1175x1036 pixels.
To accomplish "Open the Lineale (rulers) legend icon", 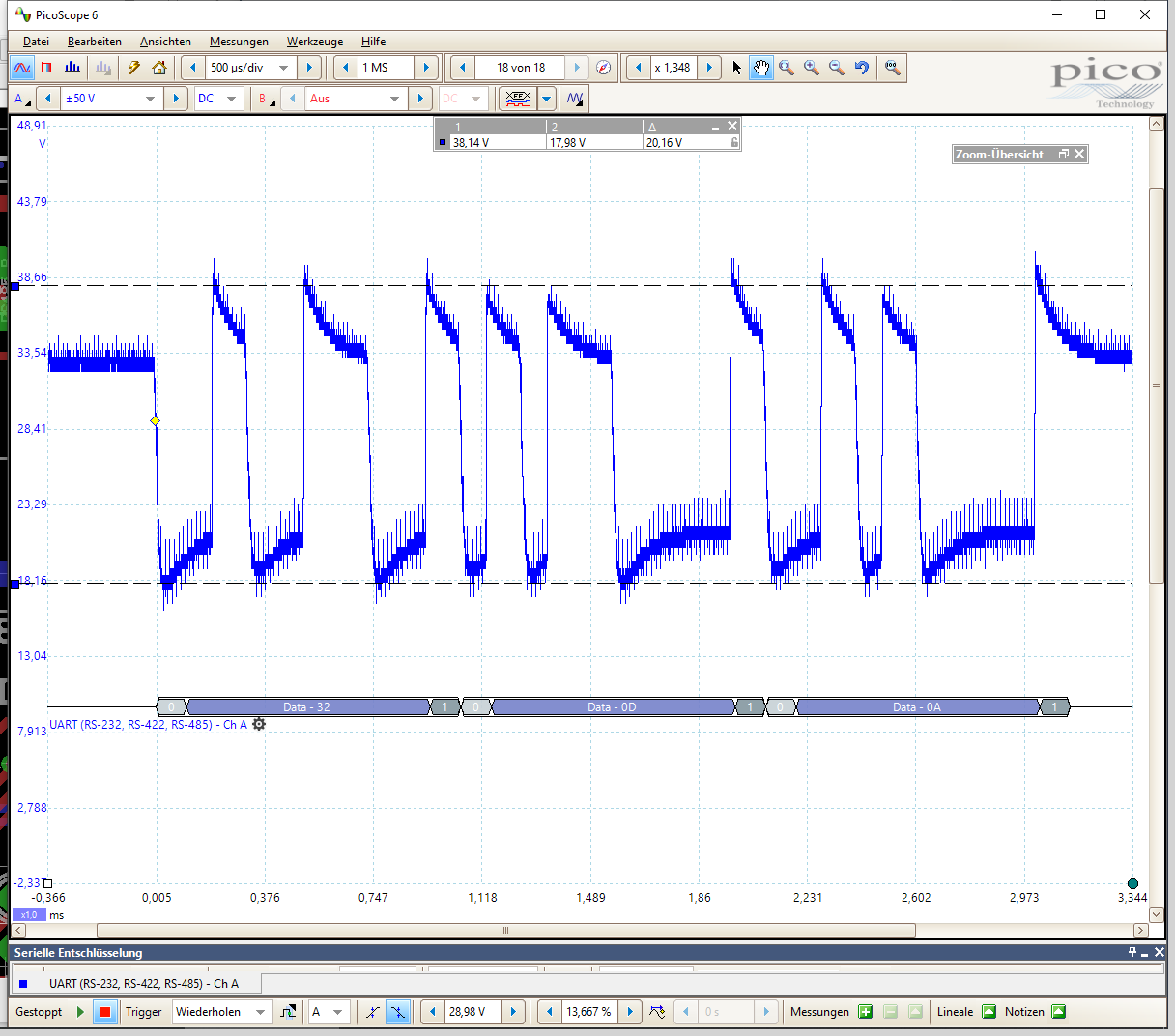I will [x=989, y=1012].
